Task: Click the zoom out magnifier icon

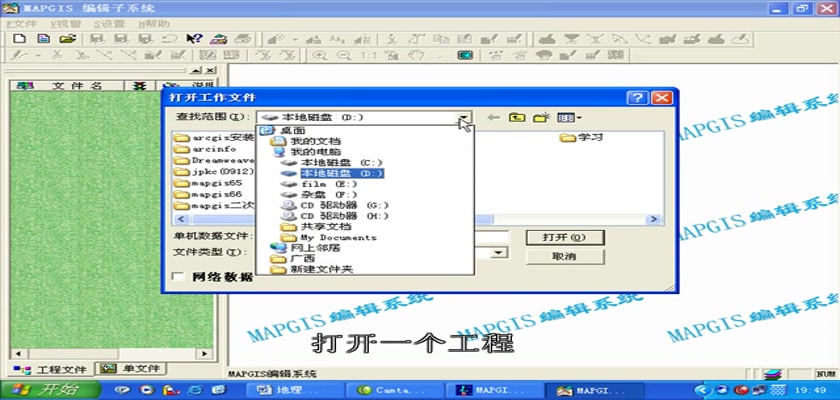Action: (343, 55)
